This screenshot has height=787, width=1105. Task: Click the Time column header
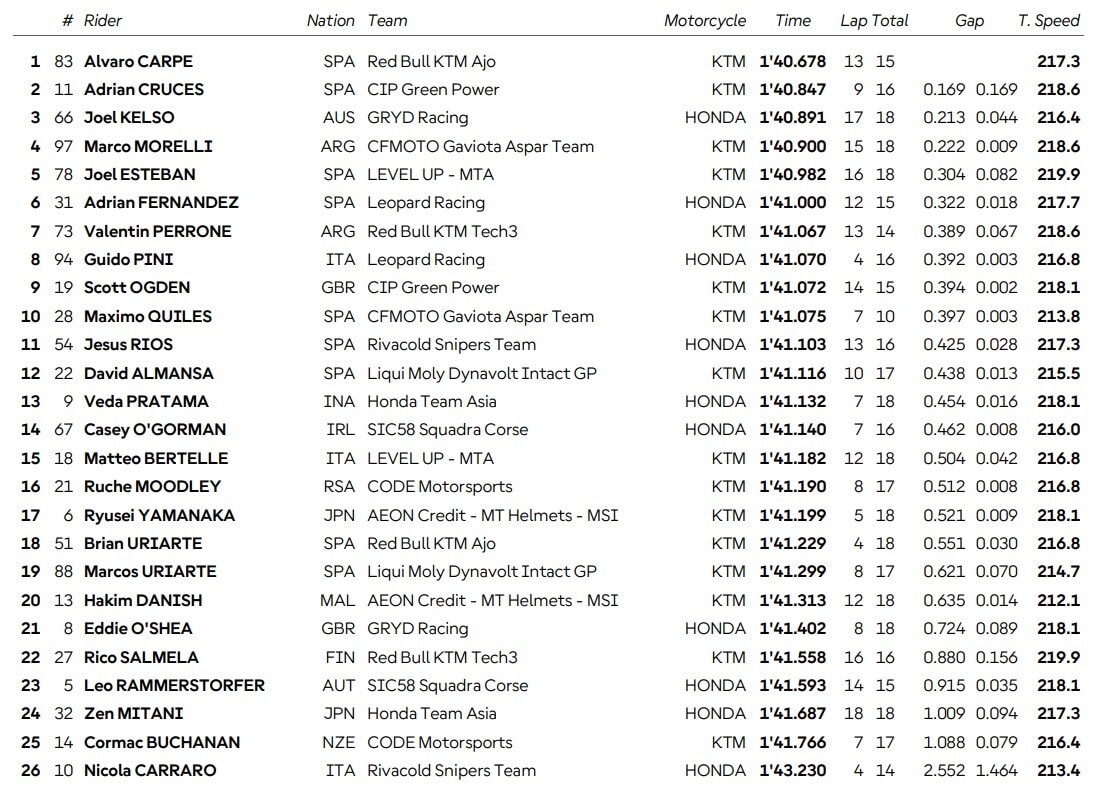click(793, 20)
